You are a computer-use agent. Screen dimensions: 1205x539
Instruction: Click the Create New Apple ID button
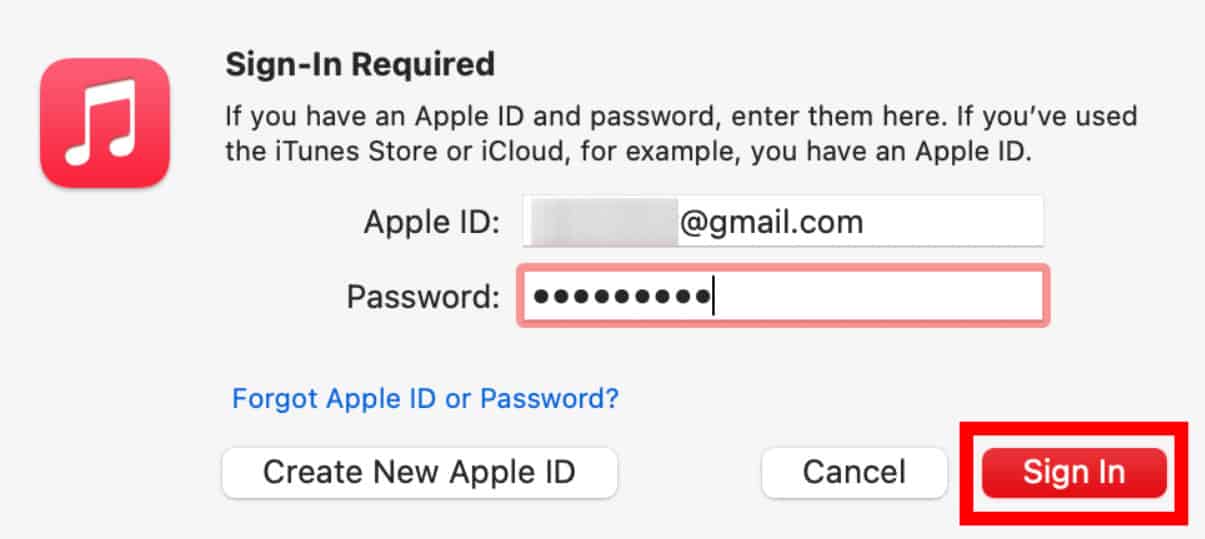coord(419,472)
